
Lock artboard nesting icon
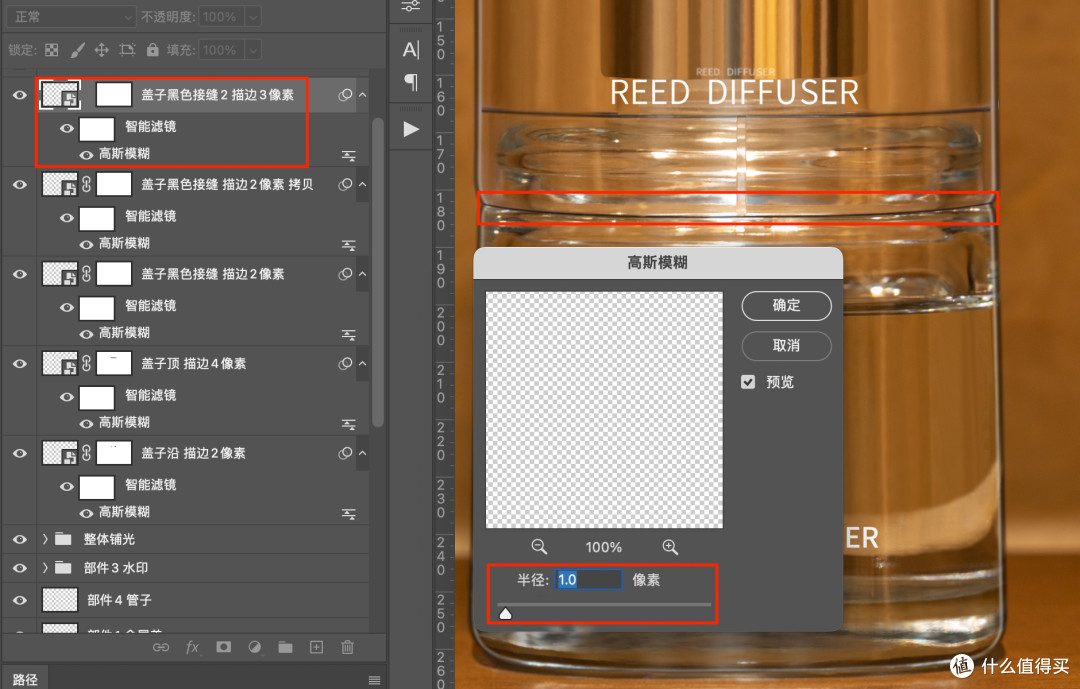click(127, 50)
